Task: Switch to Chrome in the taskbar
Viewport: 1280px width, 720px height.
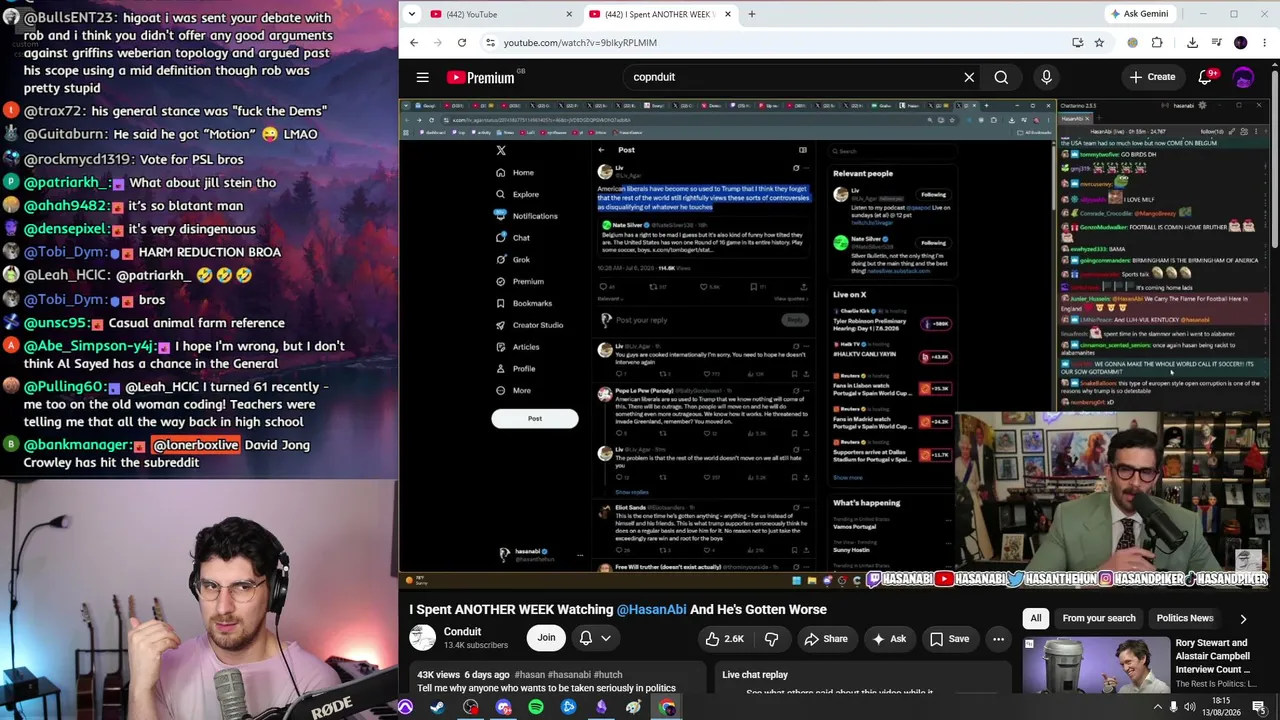Action: [x=667, y=707]
